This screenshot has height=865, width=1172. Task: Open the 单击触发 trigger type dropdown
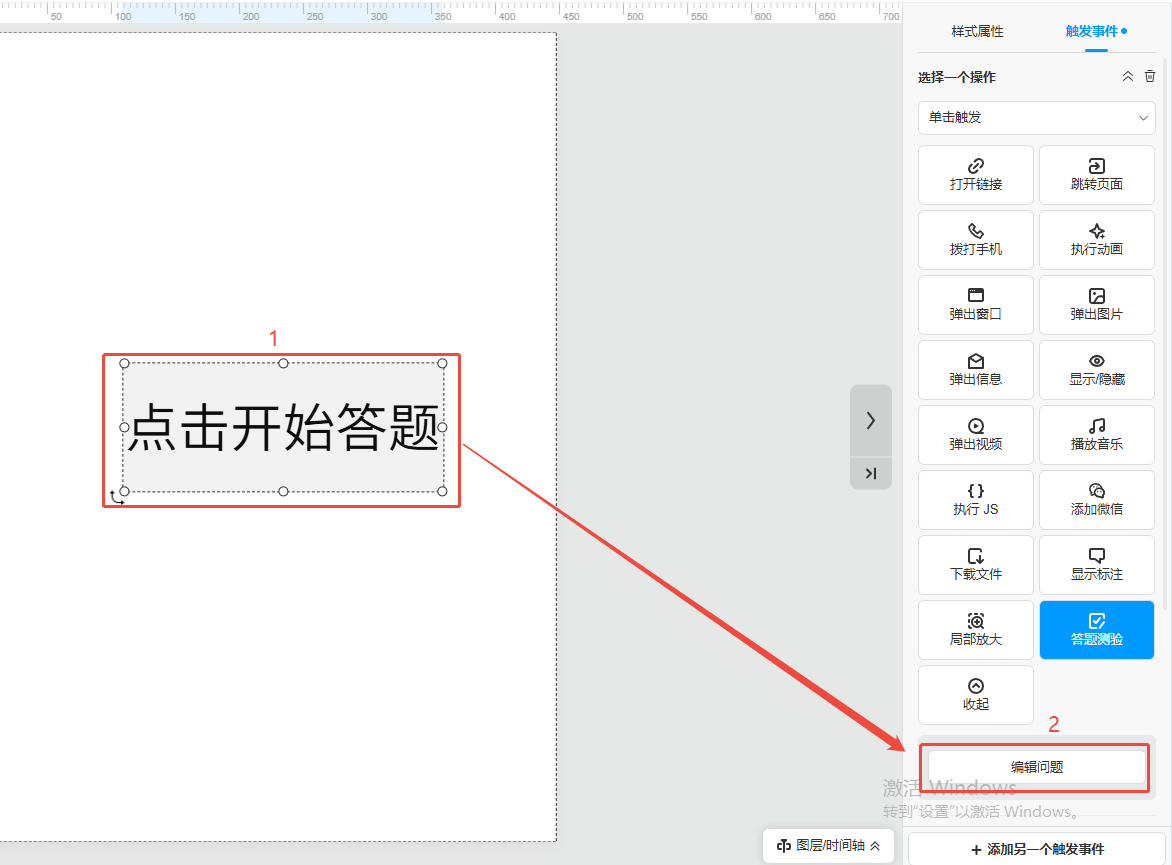(x=1036, y=117)
